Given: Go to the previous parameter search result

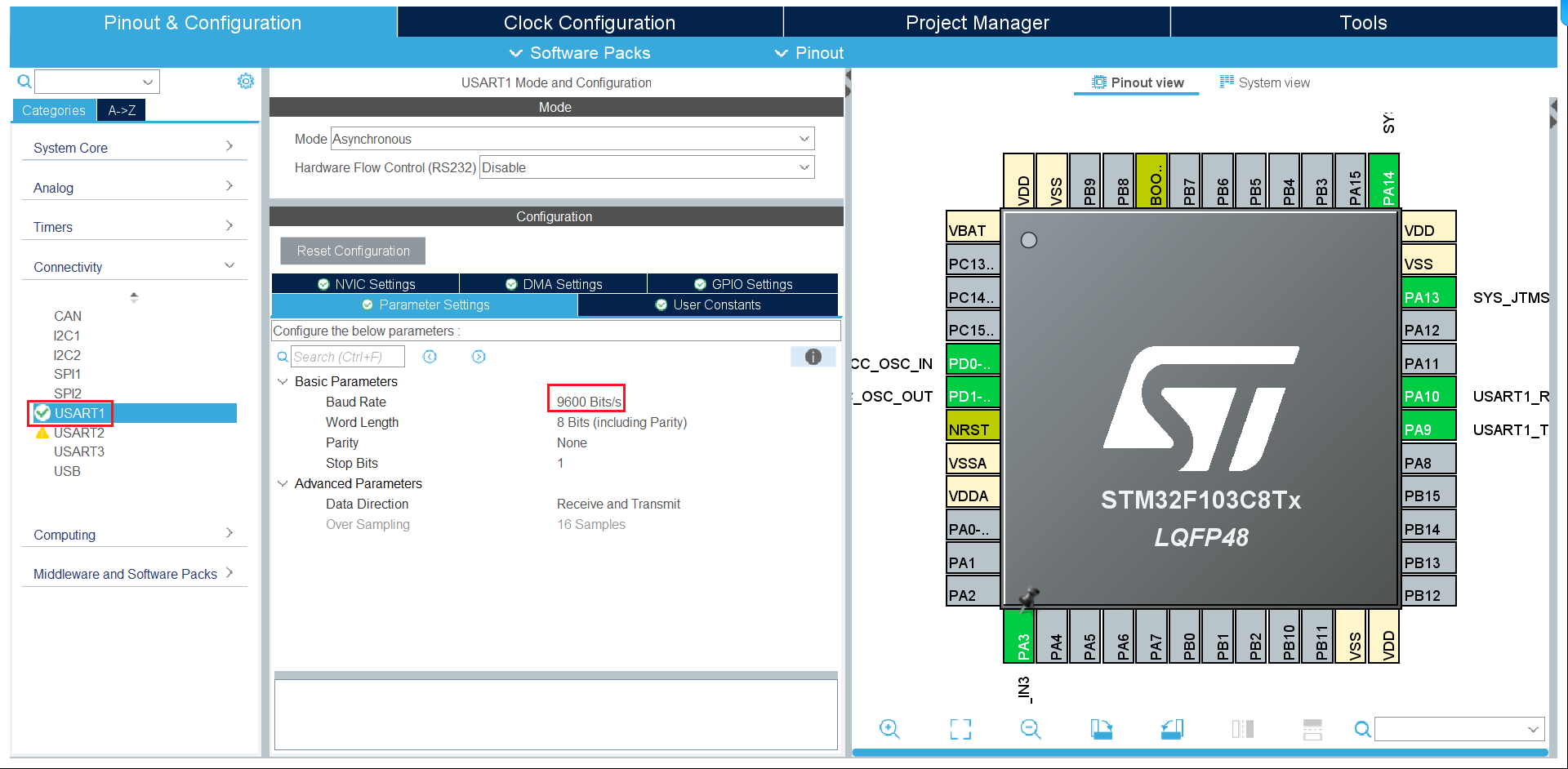Looking at the screenshot, I should (430, 357).
